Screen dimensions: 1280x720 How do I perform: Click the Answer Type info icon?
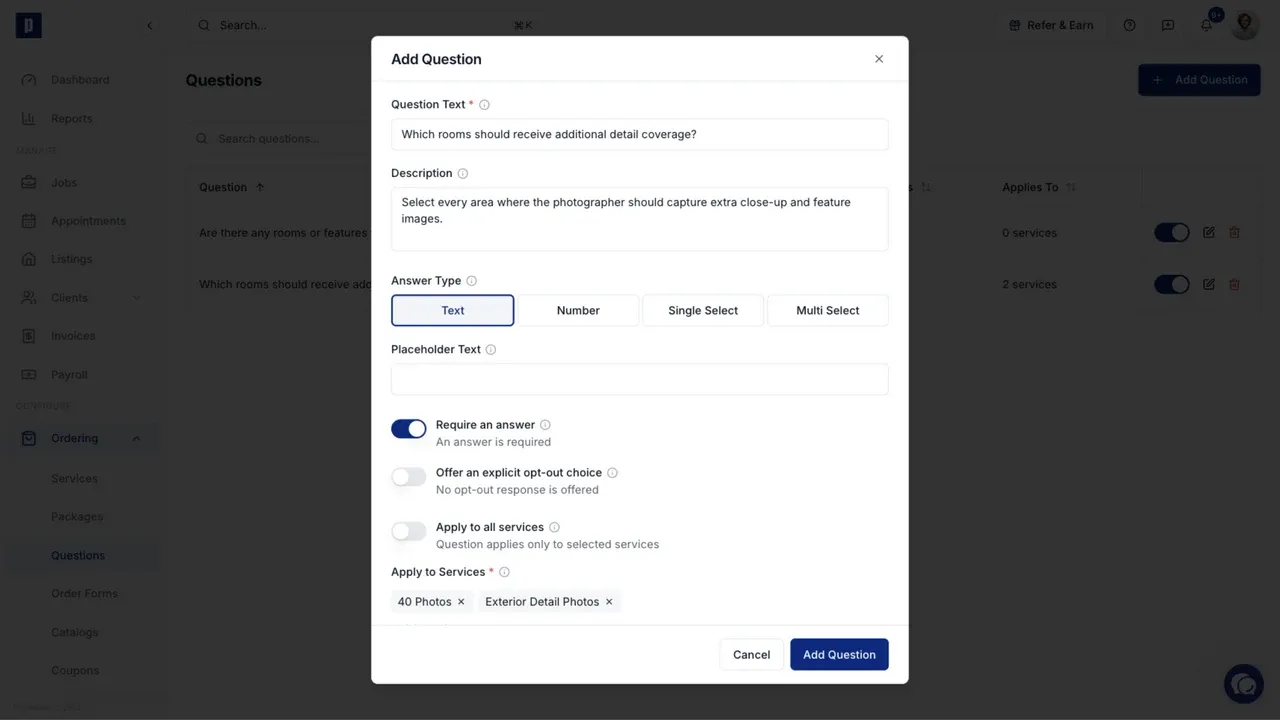pyautogui.click(x=472, y=282)
